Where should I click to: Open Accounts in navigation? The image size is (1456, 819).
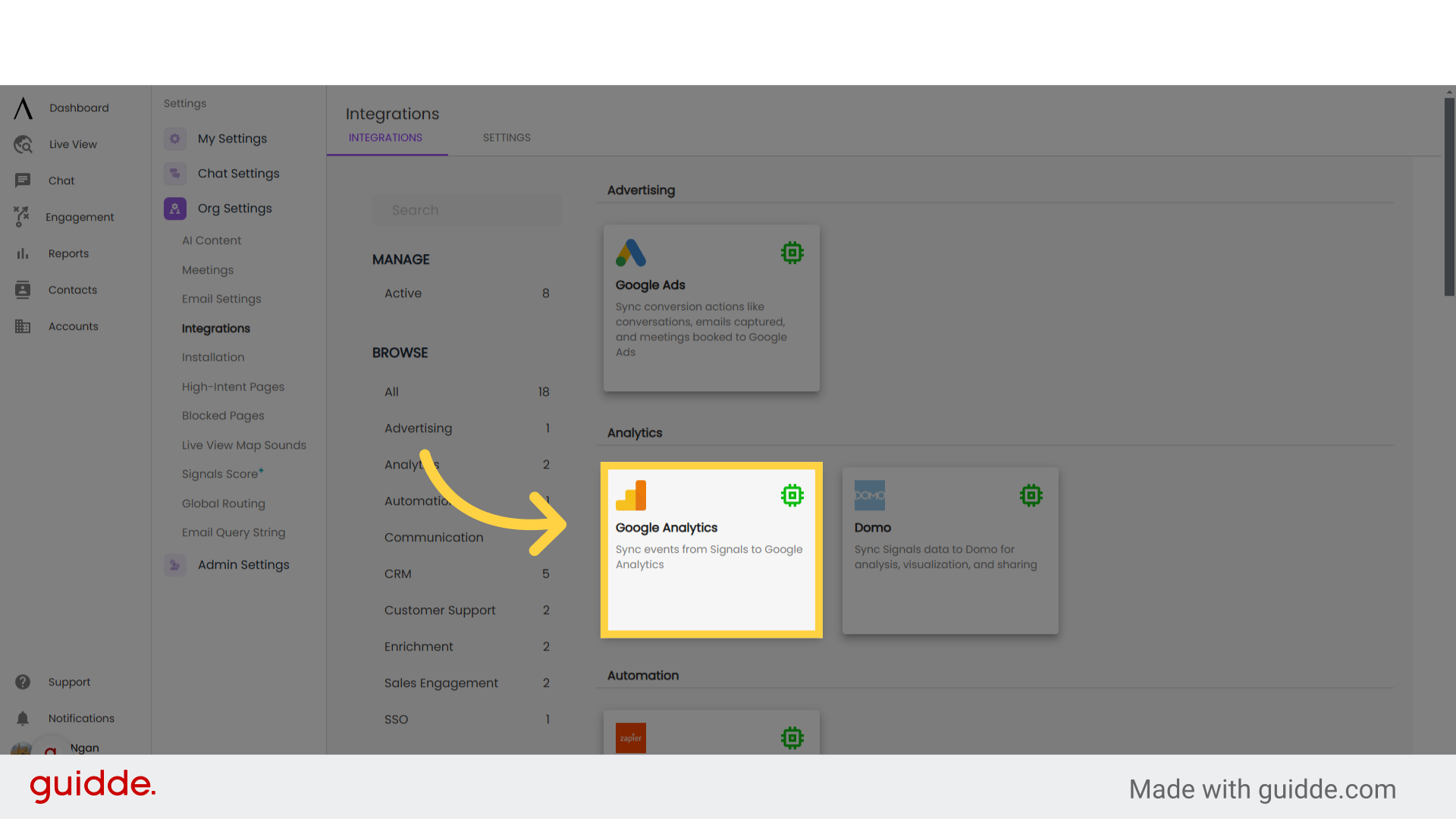[x=73, y=326]
